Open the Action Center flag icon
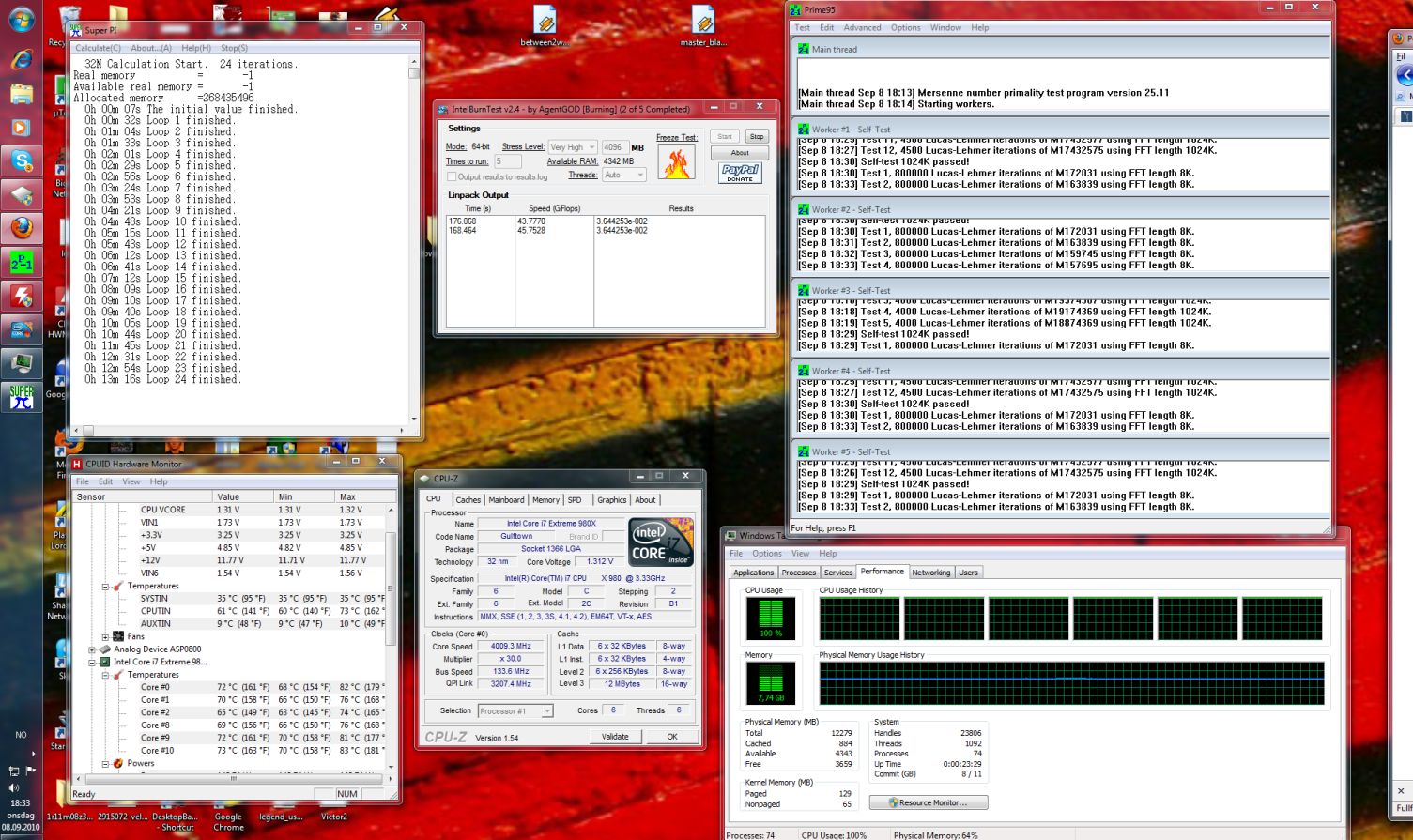This screenshot has width=1413, height=840. 30,771
